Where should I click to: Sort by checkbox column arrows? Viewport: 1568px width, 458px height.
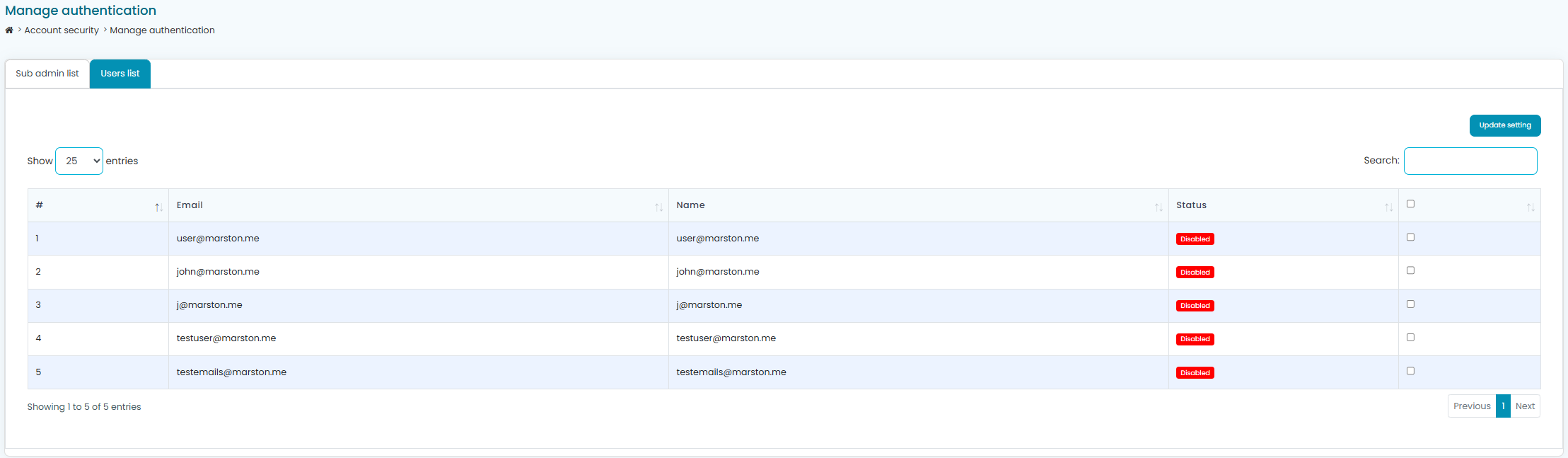1531,207
